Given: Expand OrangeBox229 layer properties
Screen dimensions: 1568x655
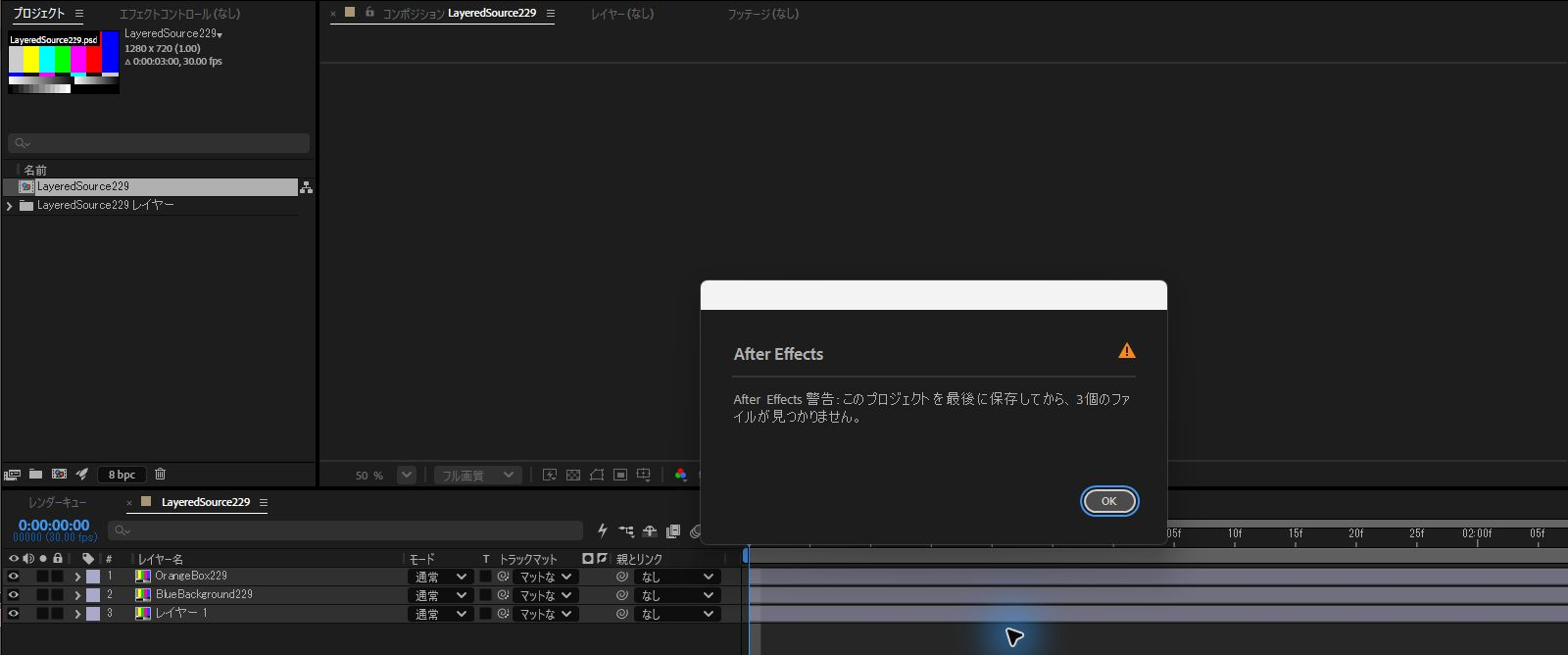Looking at the screenshot, I should click(77, 577).
